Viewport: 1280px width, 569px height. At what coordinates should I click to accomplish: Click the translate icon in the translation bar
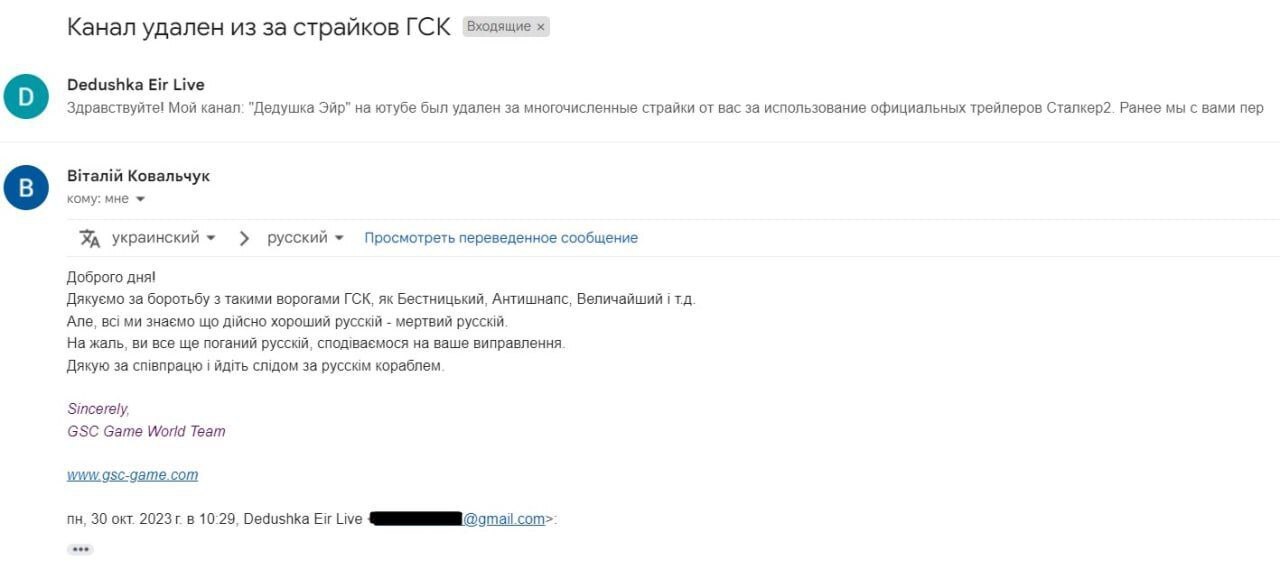point(90,238)
